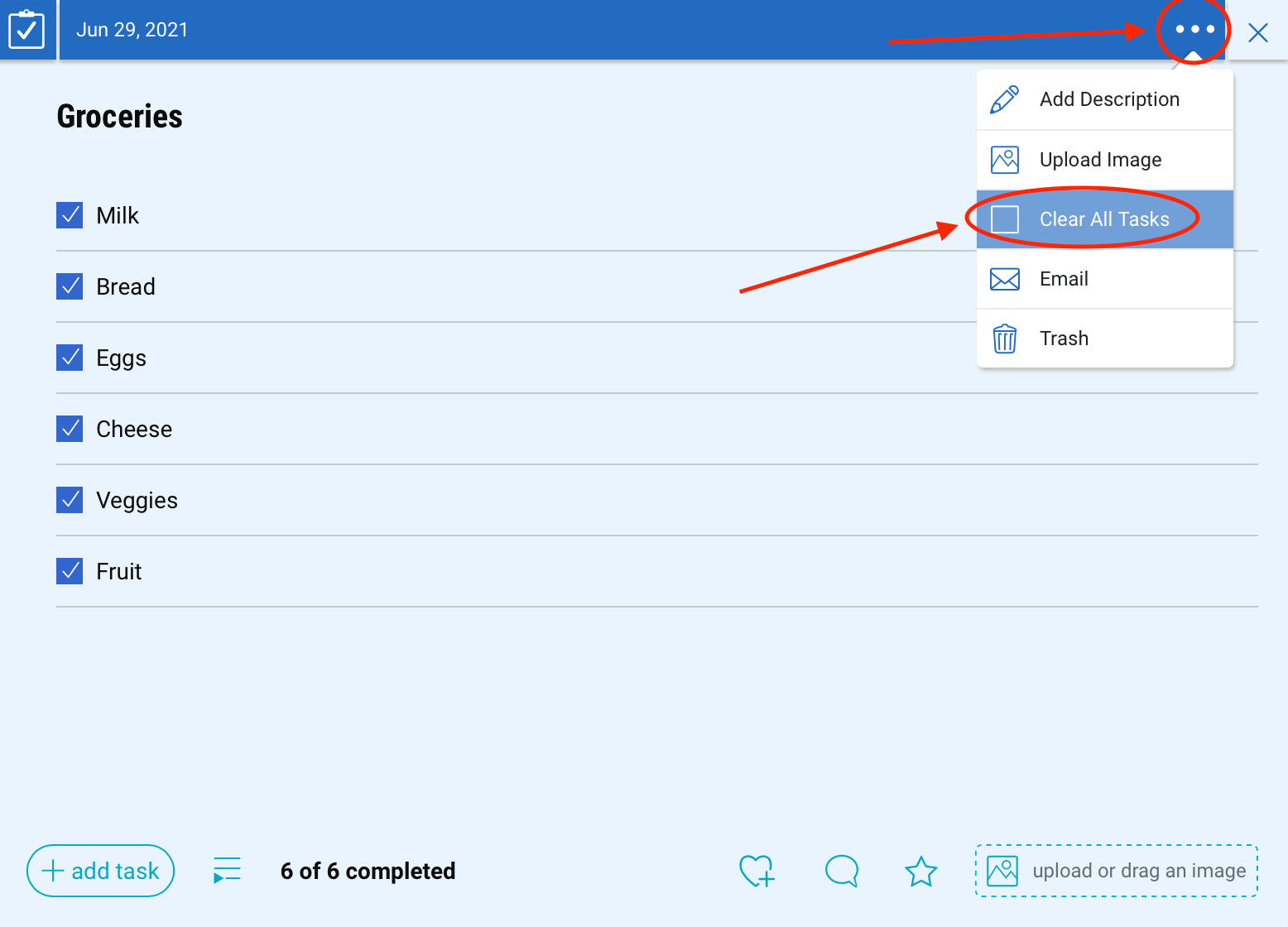Click the Milk task text

[118, 215]
